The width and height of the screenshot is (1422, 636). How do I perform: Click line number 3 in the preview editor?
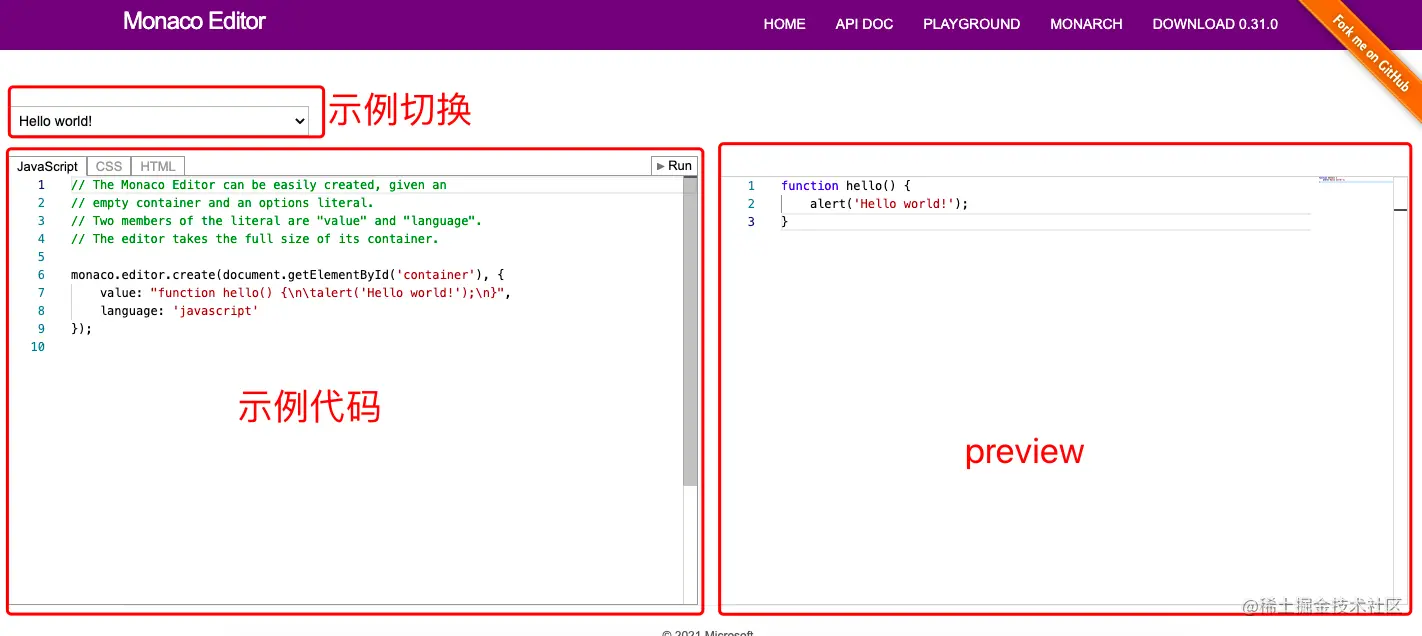751,222
